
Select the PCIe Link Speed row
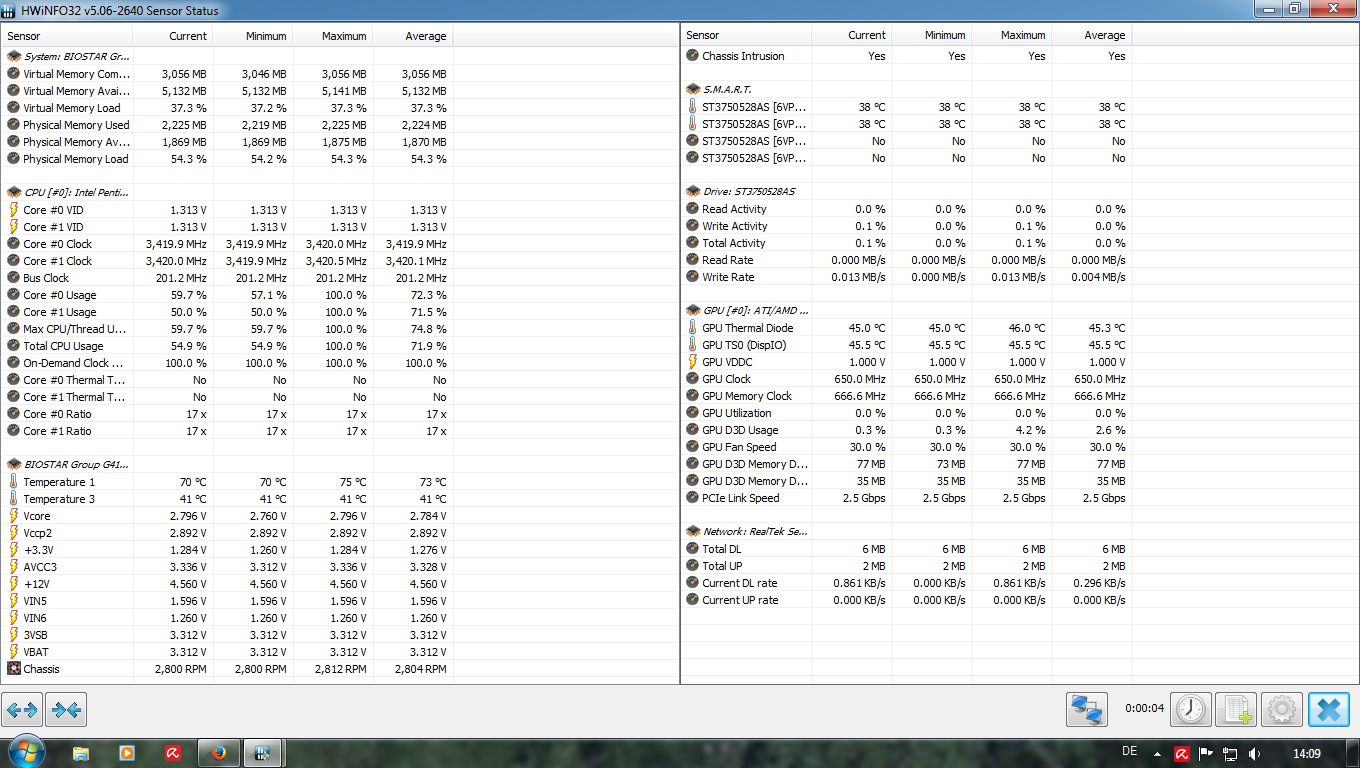906,498
